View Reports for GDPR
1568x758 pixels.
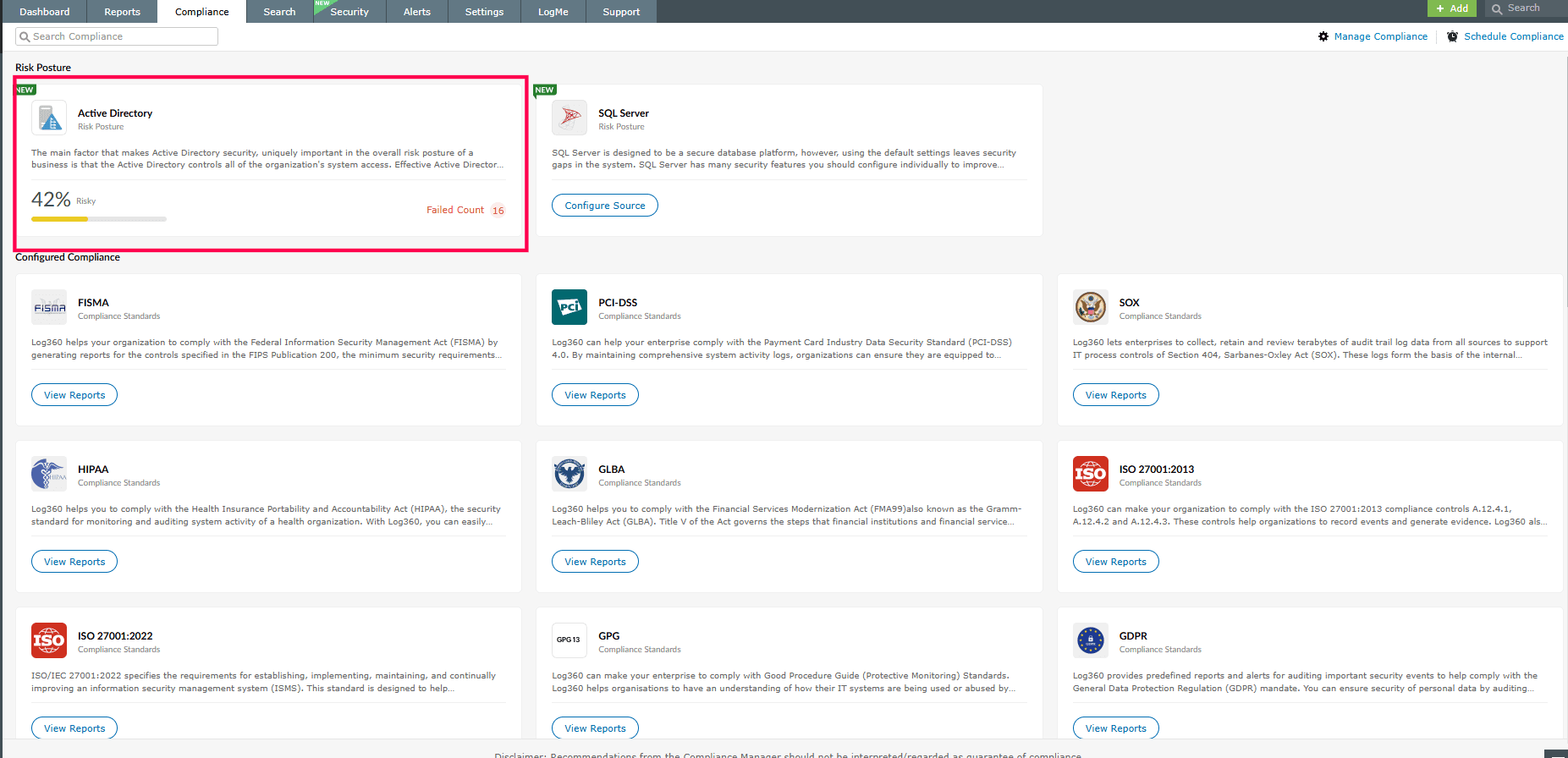[1116, 728]
